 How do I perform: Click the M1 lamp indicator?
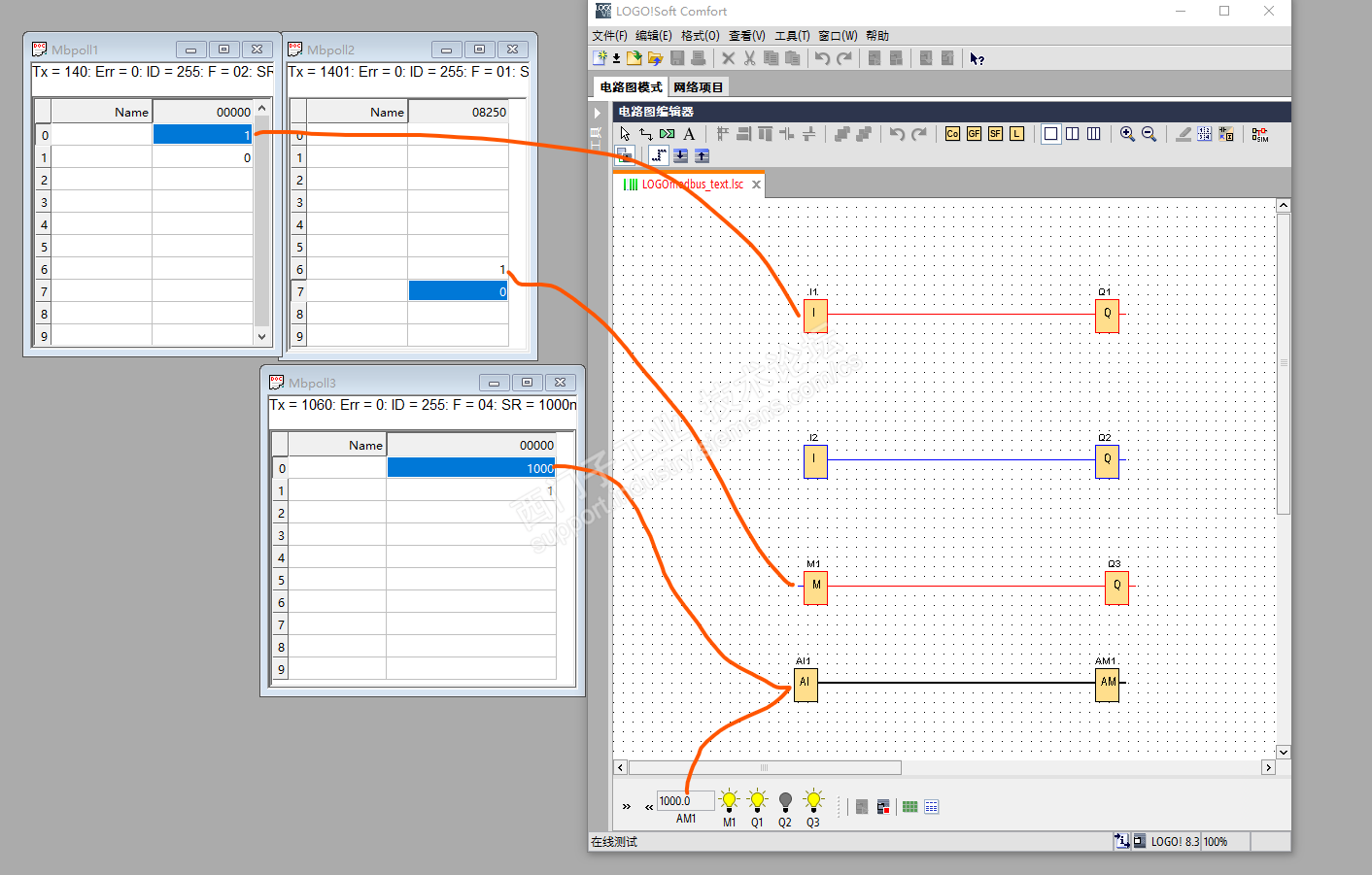coord(730,801)
